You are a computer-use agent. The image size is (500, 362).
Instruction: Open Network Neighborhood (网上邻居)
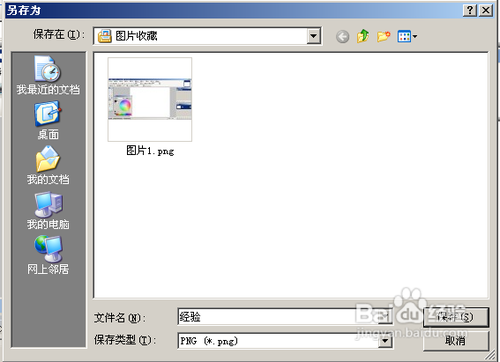[x=48, y=255]
